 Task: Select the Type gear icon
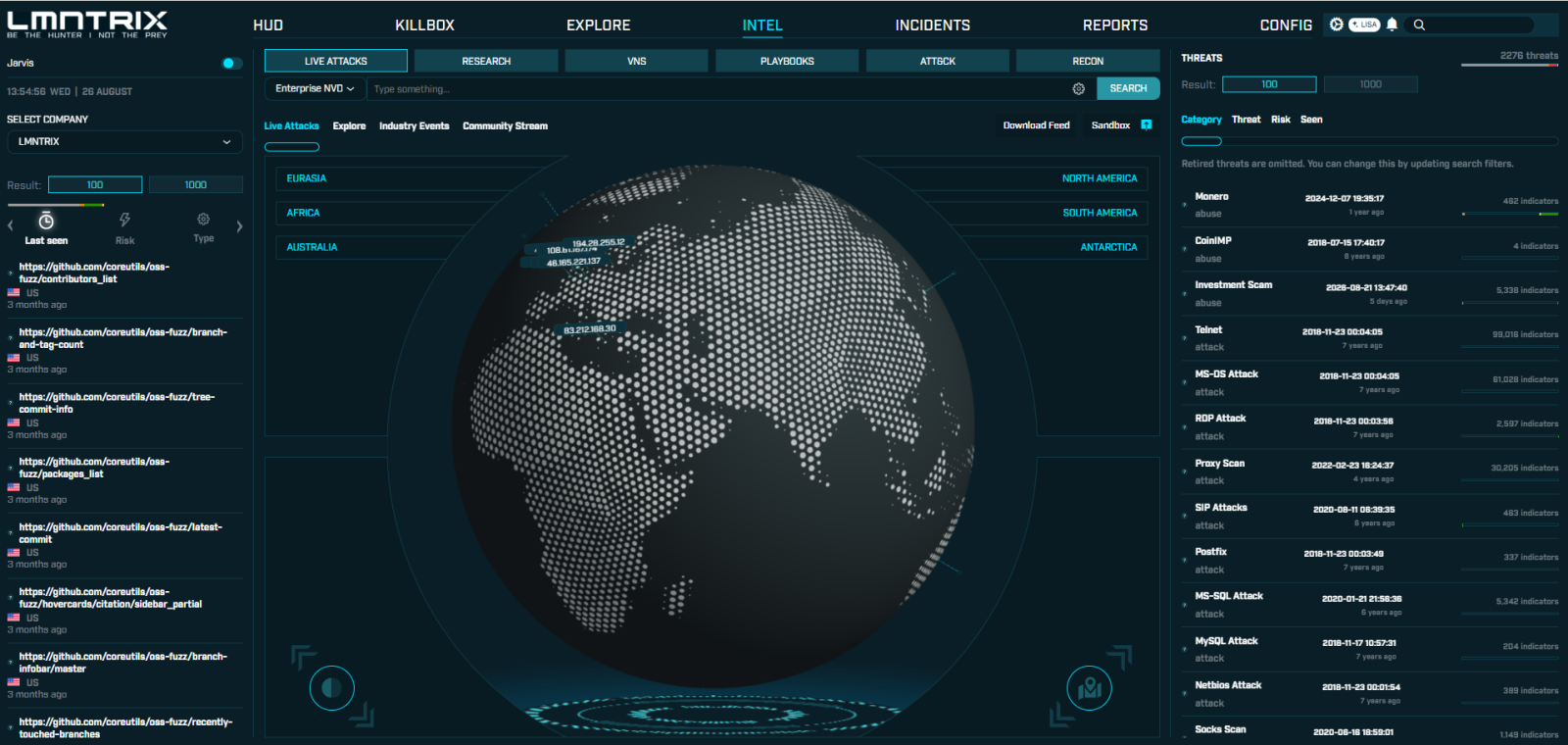click(203, 220)
